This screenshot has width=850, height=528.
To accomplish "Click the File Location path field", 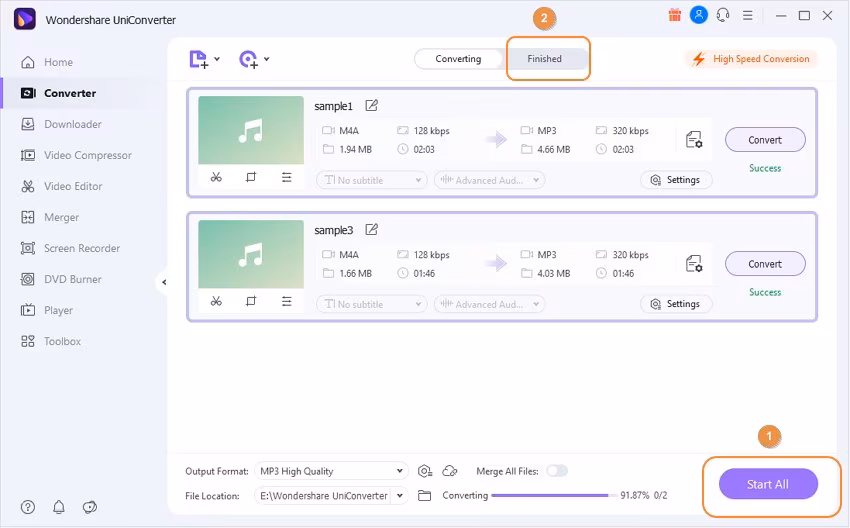I will click(x=323, y=495).
